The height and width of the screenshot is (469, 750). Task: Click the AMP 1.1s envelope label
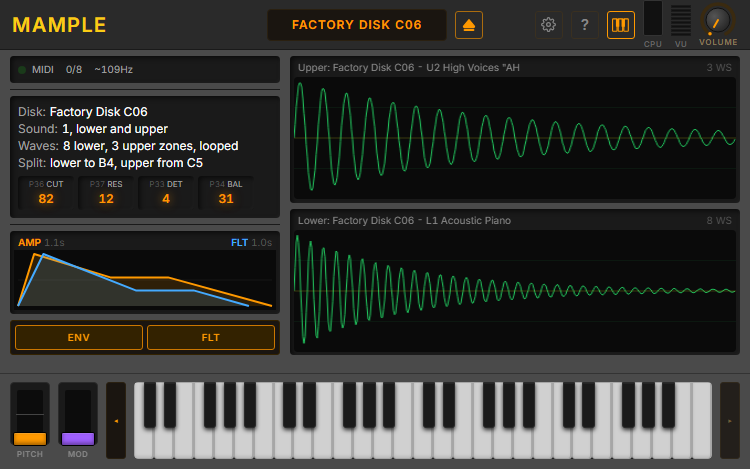pos(41,242)
